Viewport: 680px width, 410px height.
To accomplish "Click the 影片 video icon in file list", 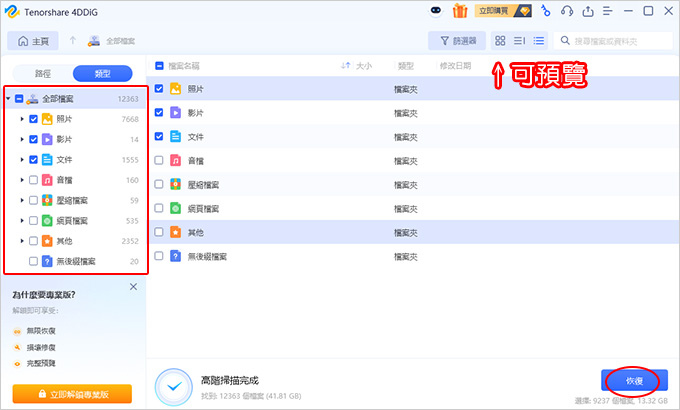I will click(175, 113).
